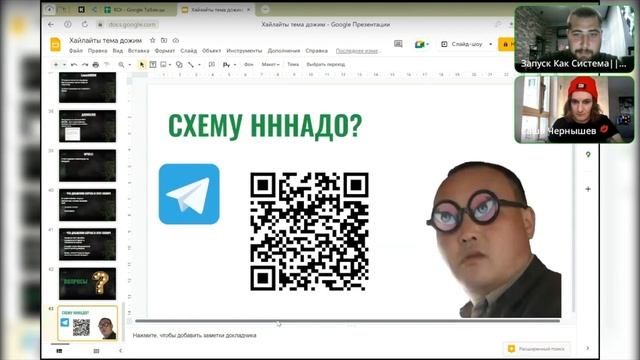Select the ВОПРОСЫ slide 42 thumbnail
This screenshot has width=640, height=360.
(x=87, y=284)
